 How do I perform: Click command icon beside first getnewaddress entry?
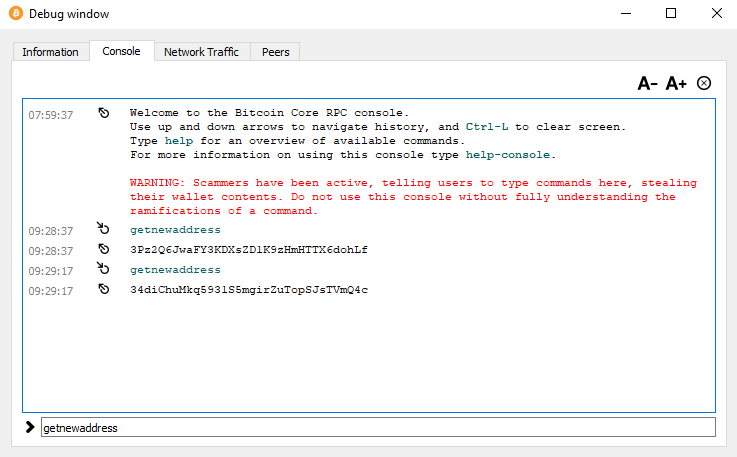103,229
